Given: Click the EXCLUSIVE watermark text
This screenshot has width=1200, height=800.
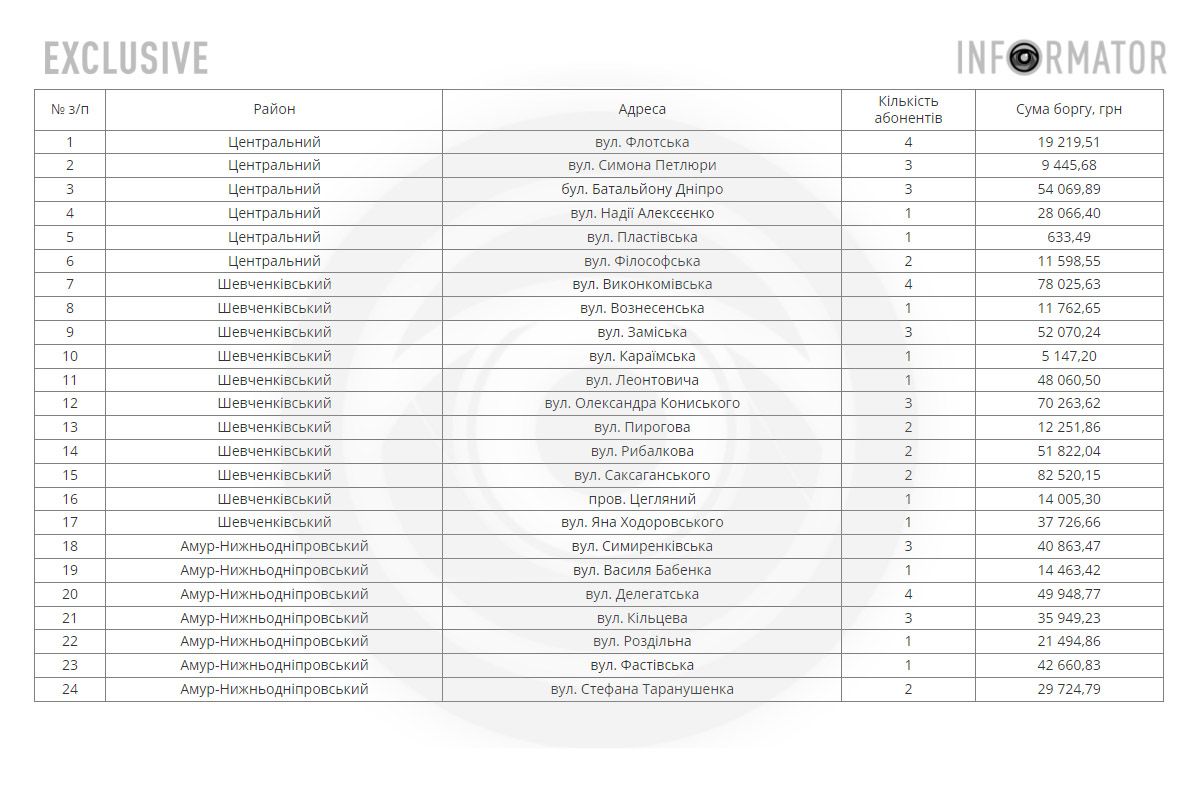Looking at the screenshot, I should pos(126,58).
